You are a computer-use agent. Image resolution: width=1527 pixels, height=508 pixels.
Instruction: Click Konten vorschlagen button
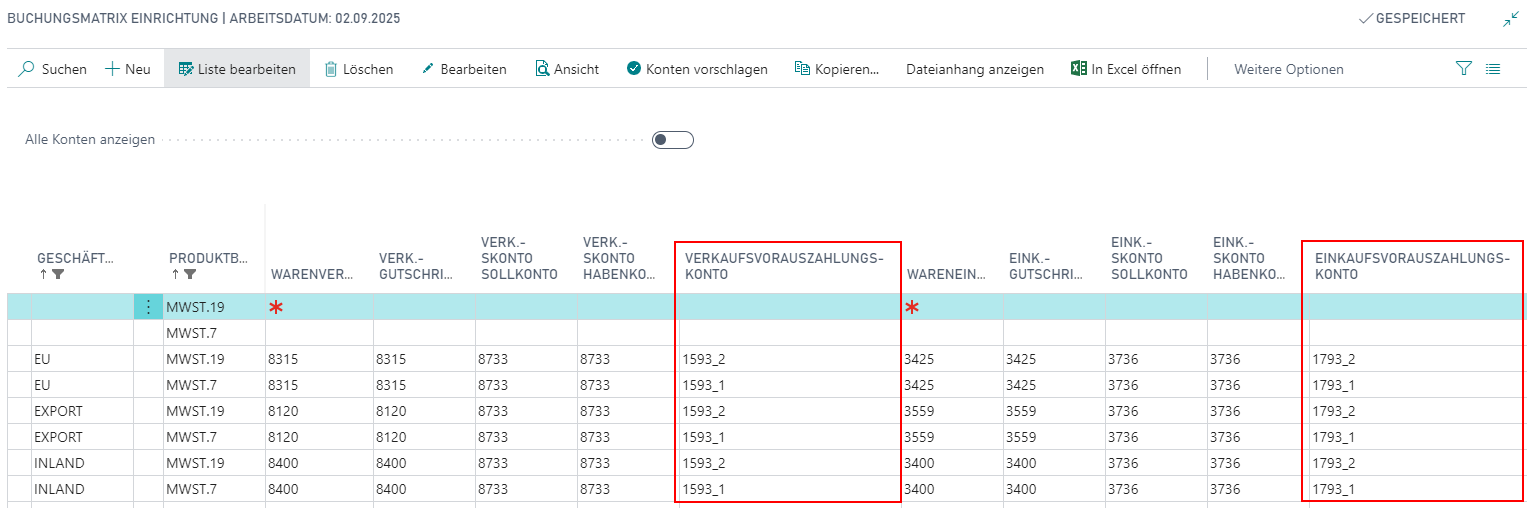[x=697, y=69]
